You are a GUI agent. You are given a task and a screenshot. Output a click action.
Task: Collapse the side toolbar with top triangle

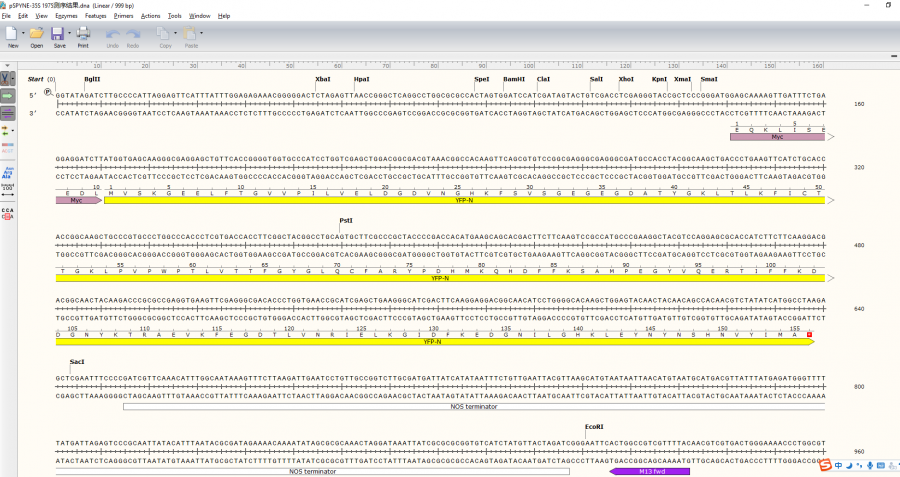point(7,66)
